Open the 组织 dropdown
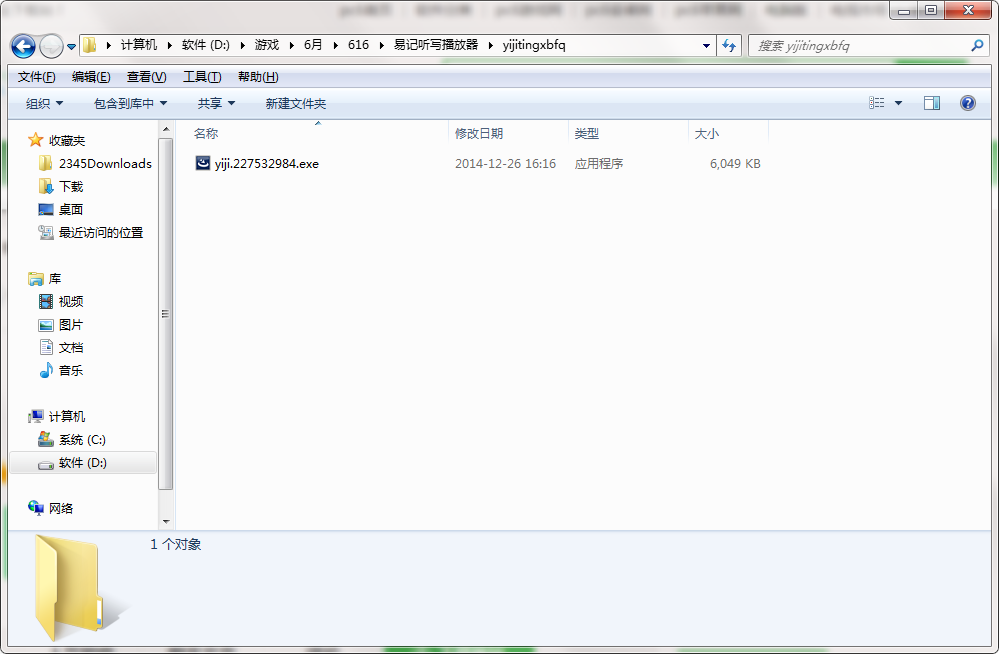Screen dimensions: 999x654 tap(44, 103)
